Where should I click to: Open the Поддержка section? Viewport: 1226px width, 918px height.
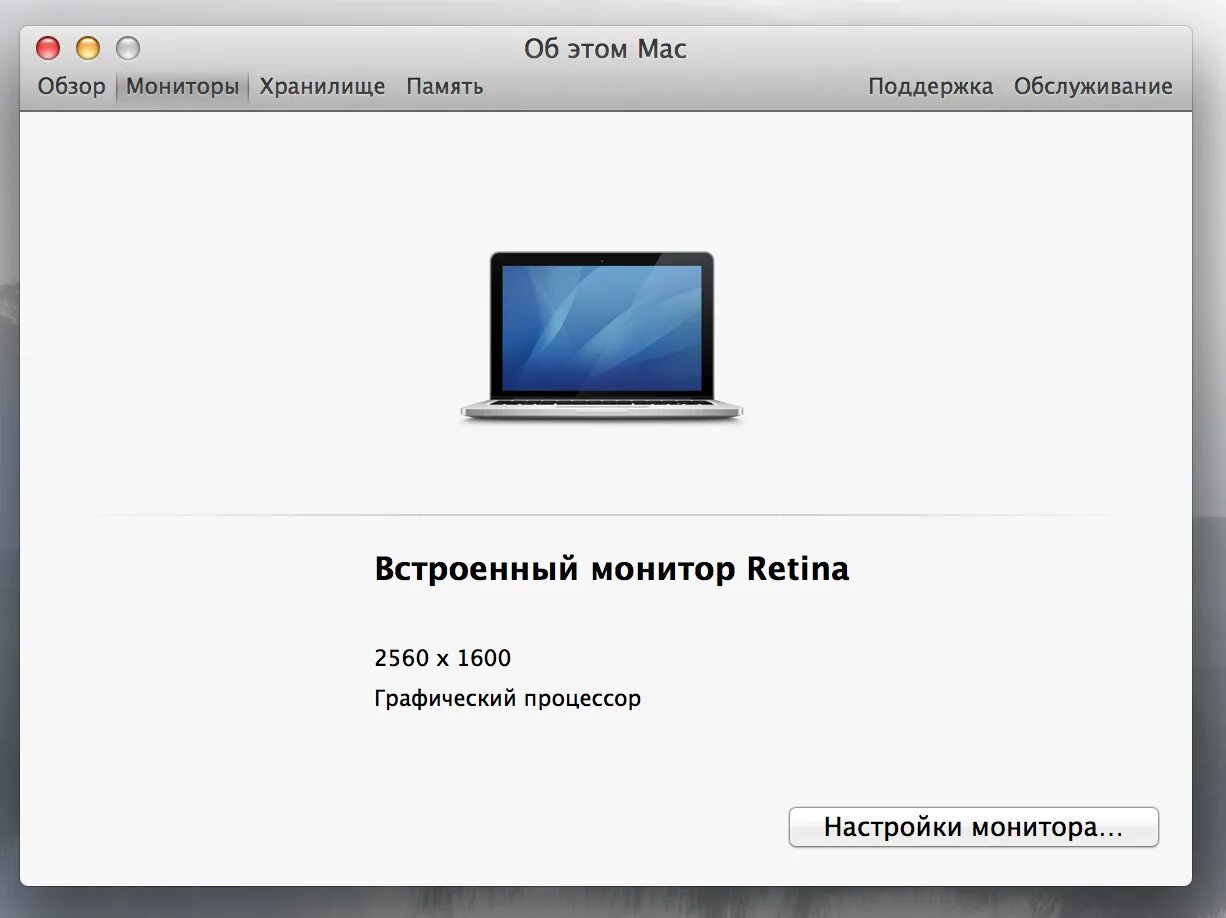931,87
